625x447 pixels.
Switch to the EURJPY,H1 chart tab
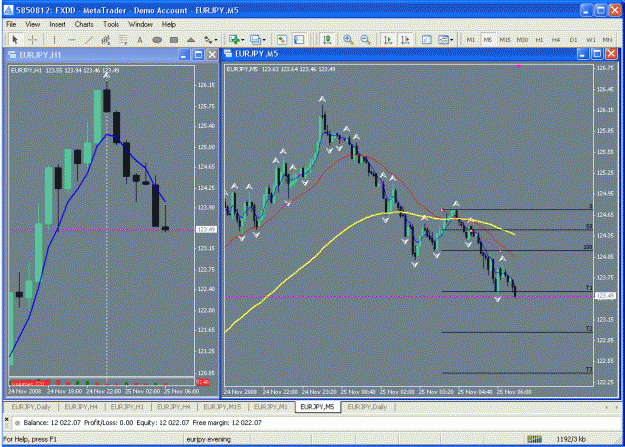(x=127, y=407)
